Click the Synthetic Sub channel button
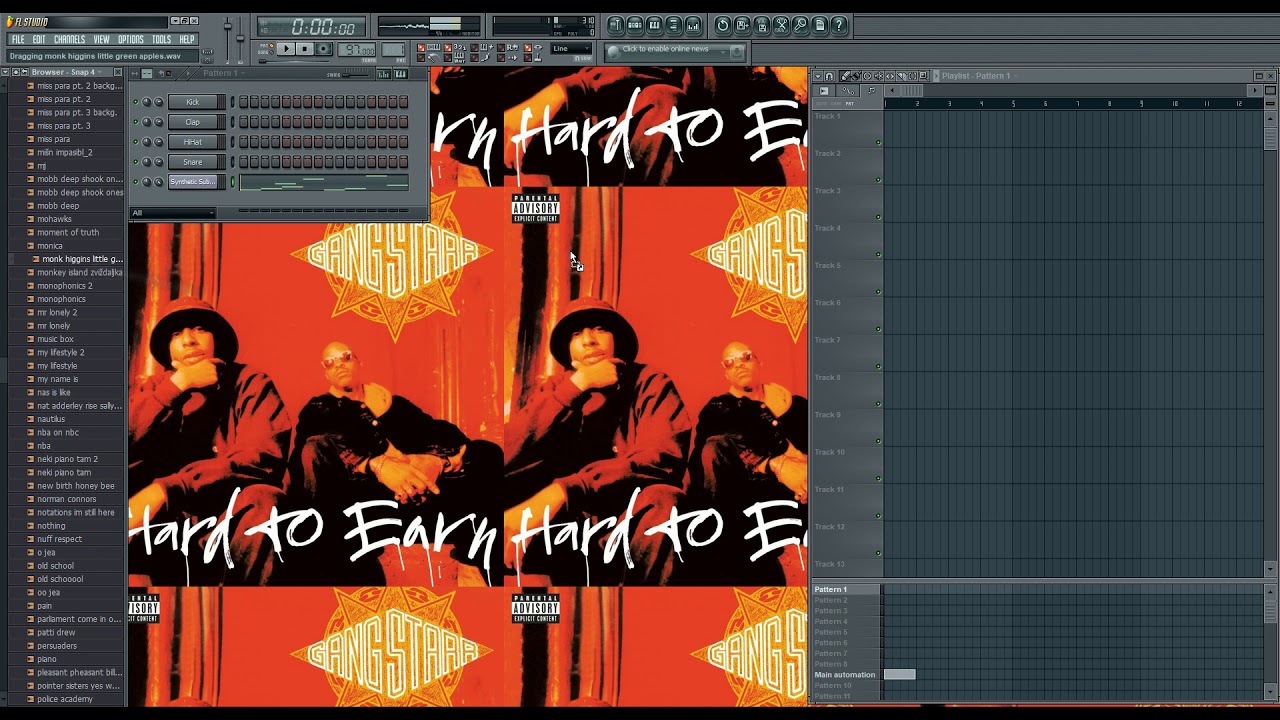Screen dimensions: 1280x720 click(x=192, y=182)
